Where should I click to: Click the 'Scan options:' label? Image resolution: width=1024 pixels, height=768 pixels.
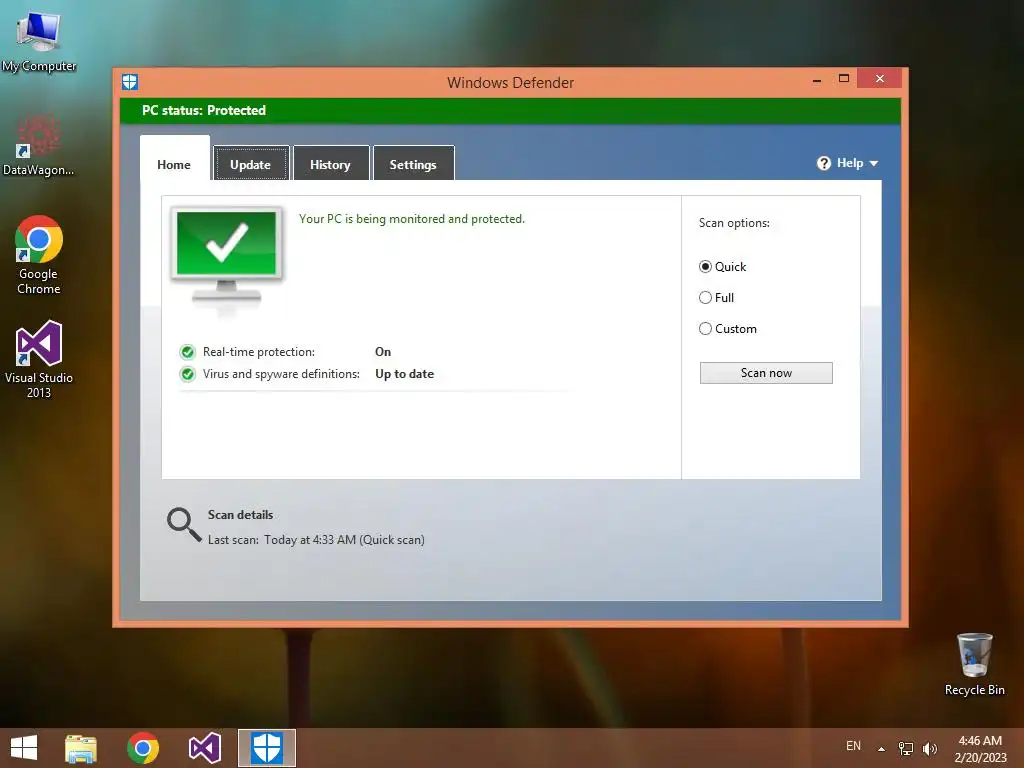click(734, 223)
